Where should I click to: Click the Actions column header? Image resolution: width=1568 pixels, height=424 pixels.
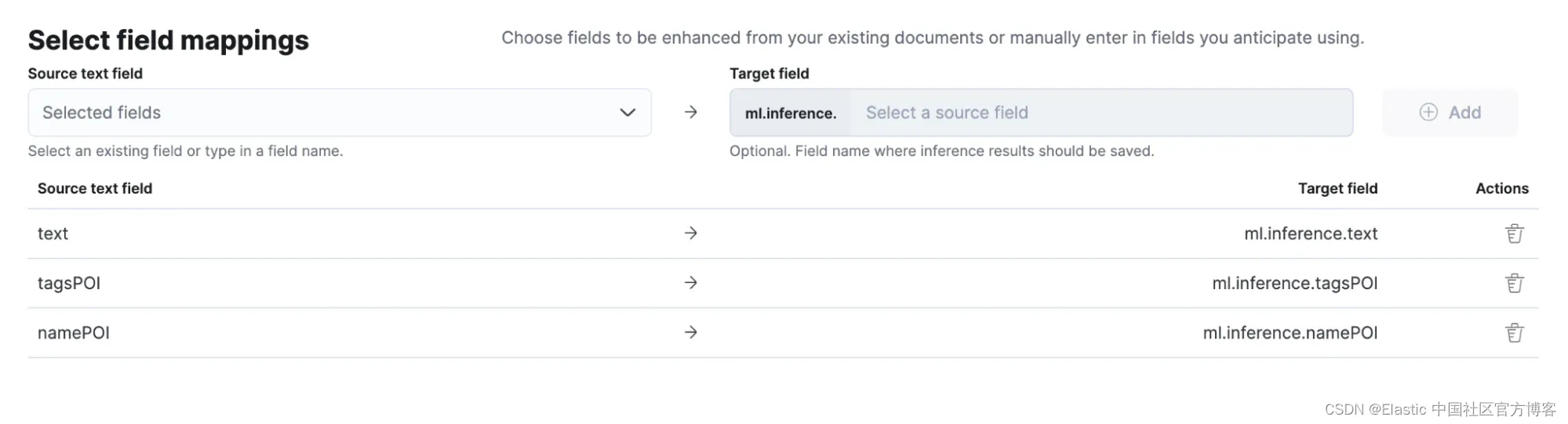click(1501, 189)
